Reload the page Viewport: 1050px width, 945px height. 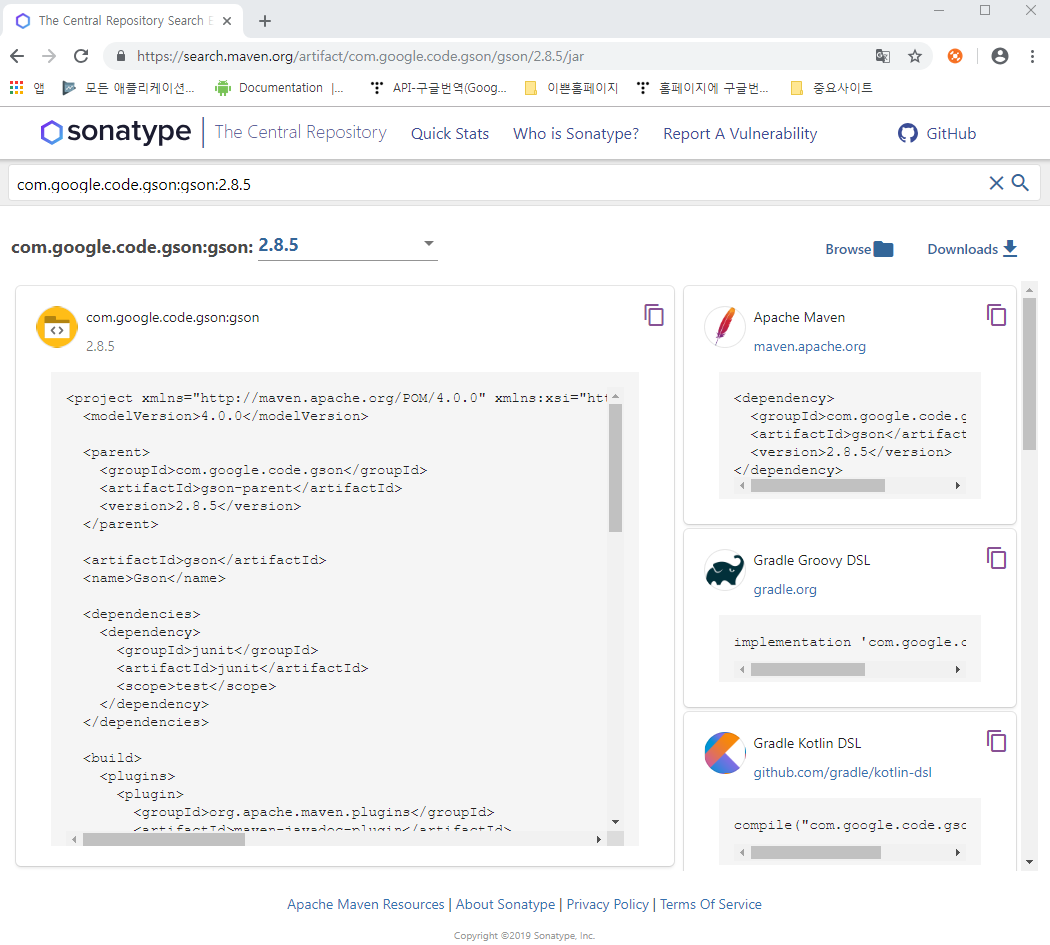coord(81,56)
